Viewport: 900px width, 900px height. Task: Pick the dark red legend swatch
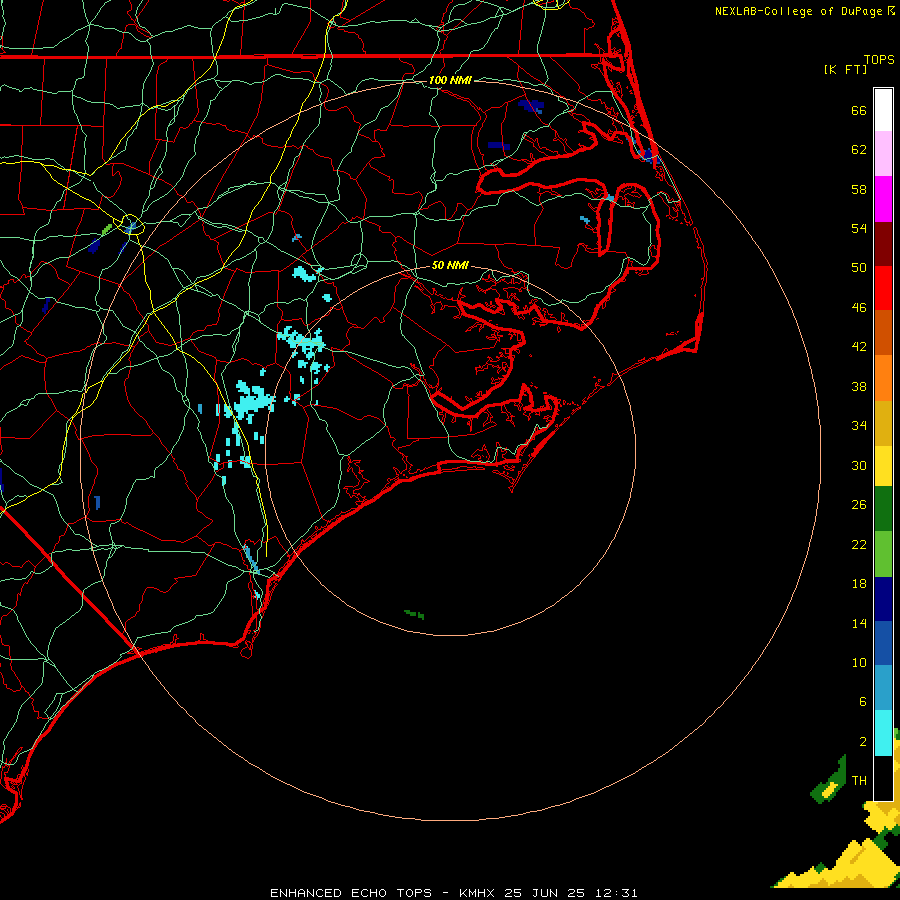point(883,243)
